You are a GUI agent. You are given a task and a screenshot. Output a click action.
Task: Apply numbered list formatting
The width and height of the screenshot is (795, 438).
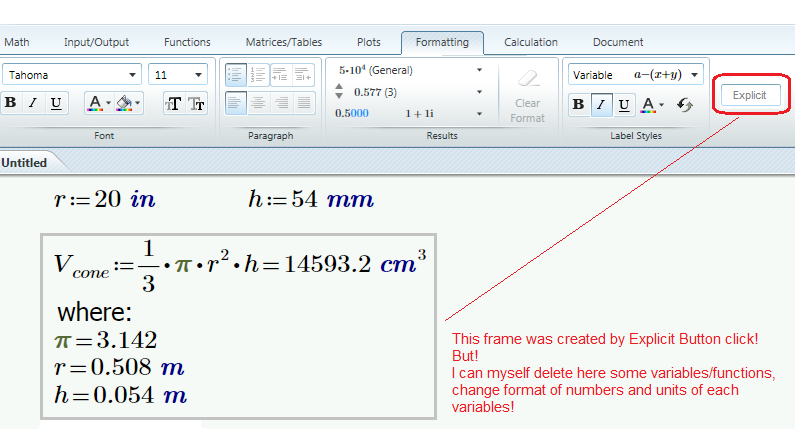(x=258, y=75)
